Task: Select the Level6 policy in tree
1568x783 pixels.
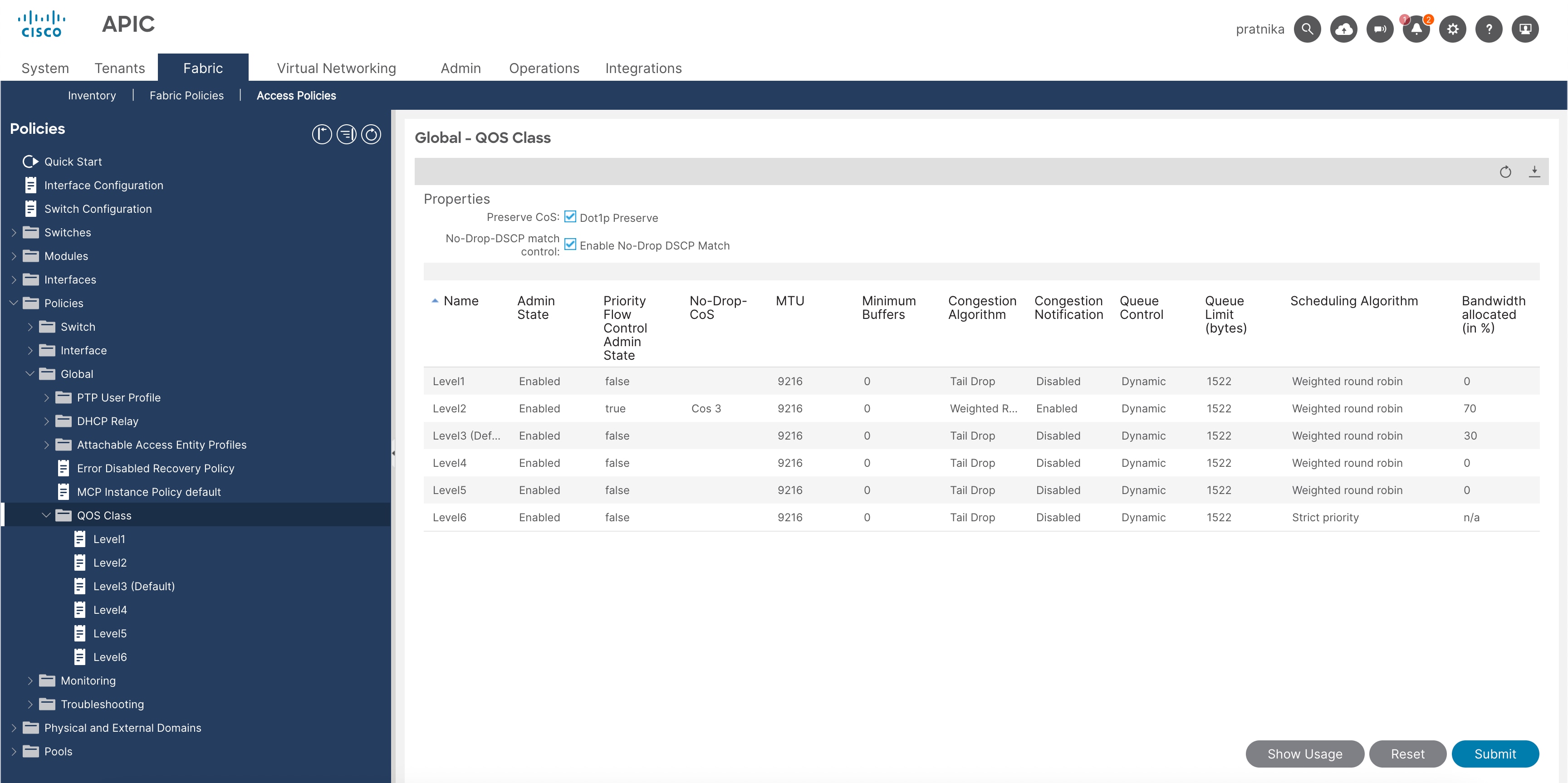Action: tap(110, 656)
